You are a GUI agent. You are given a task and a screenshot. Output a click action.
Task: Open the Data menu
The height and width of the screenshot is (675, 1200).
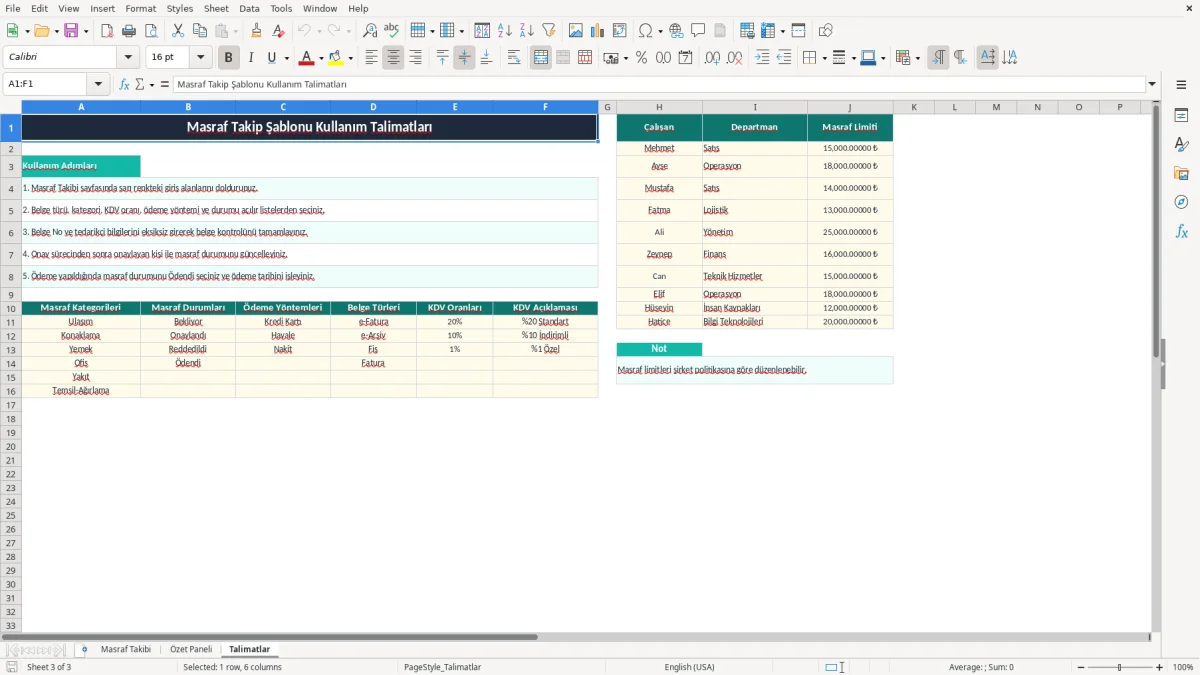(x=249, y=8)
